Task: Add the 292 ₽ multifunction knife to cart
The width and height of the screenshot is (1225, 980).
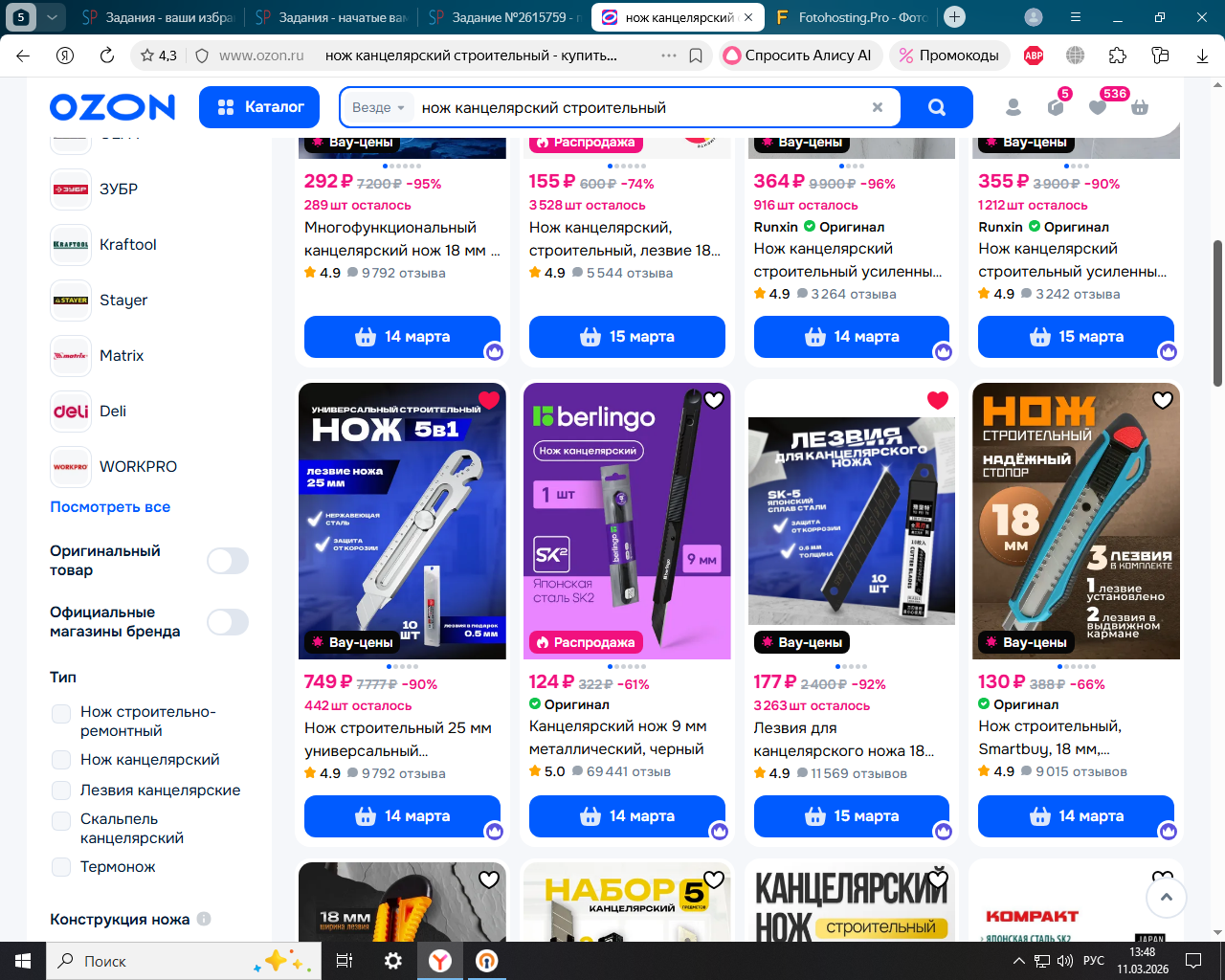Action: pos(402,337)
